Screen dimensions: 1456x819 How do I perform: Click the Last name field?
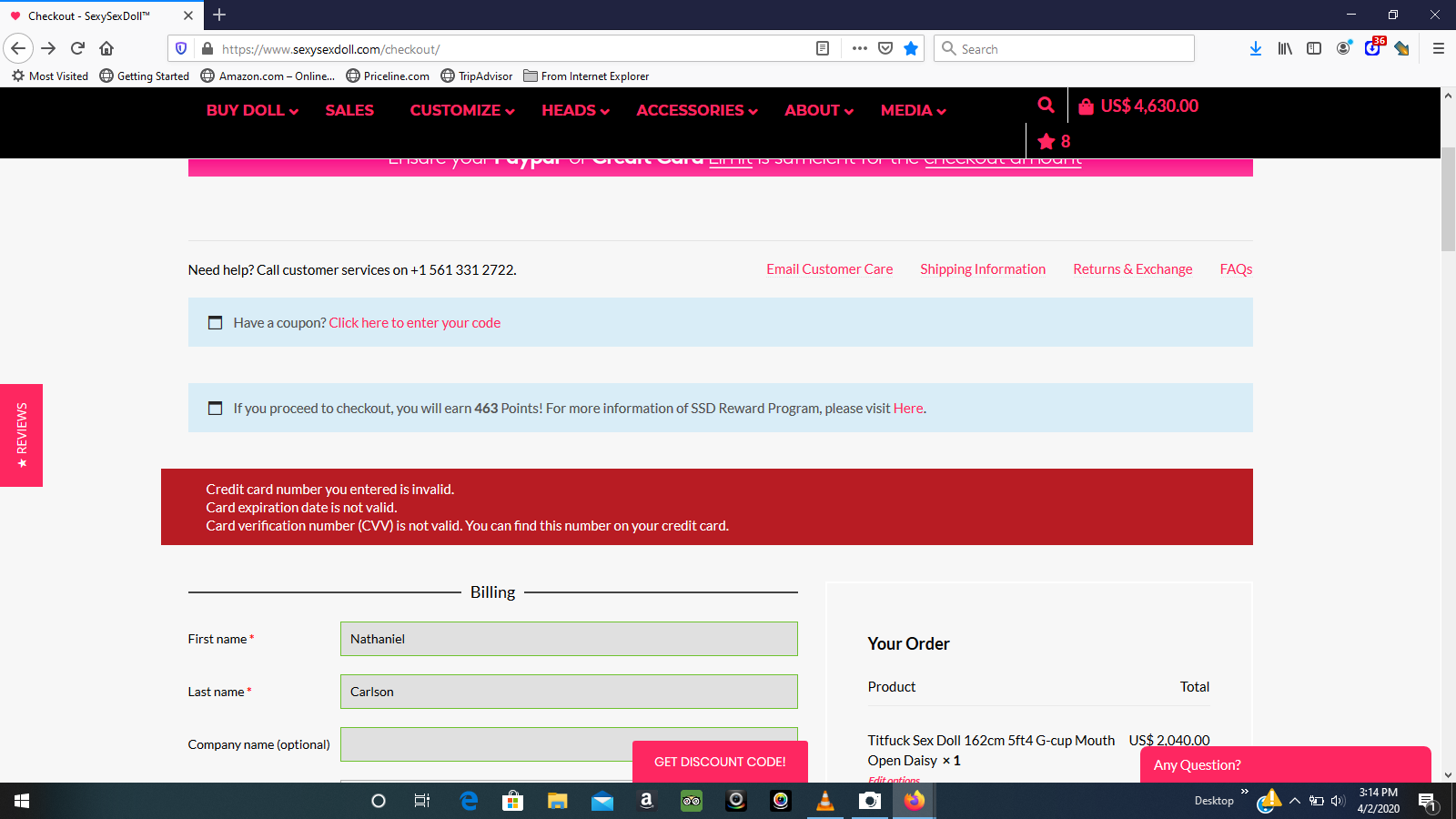click(569, 692)
